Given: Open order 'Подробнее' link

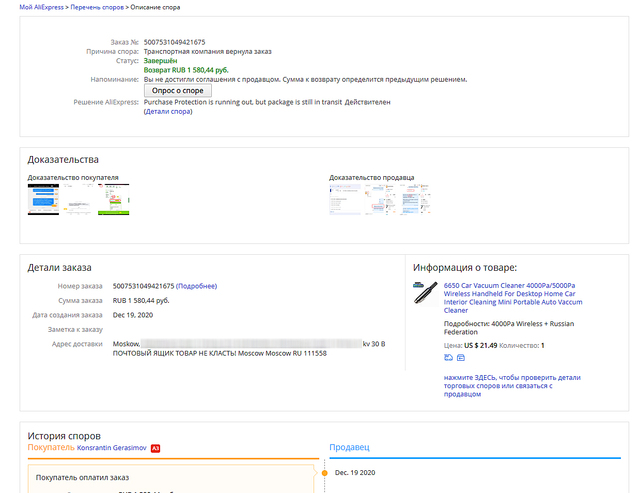Looking at the screenshot, I should [196, 286].
